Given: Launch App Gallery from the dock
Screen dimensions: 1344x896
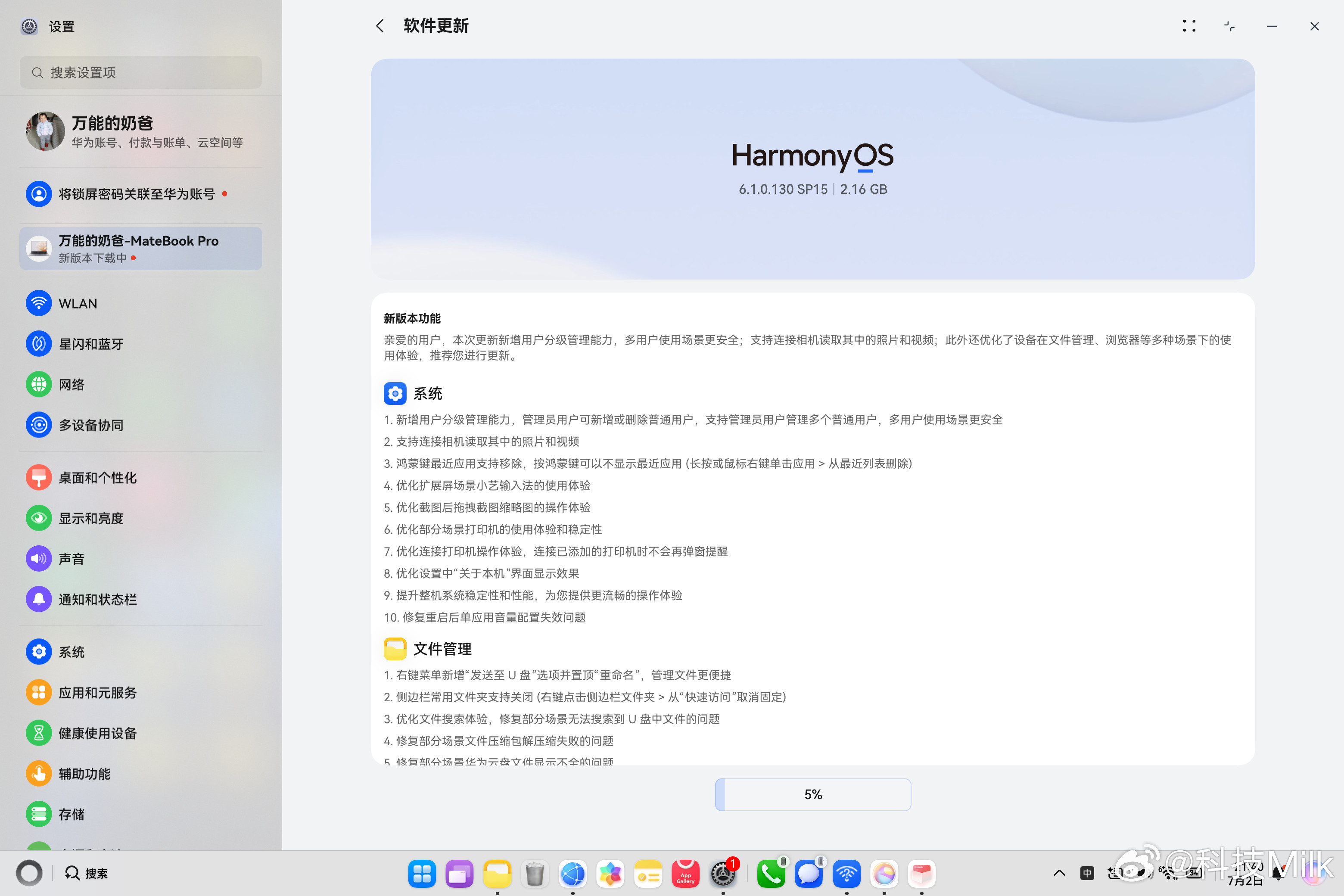Looking at the screenshot, I should (685, 874).
